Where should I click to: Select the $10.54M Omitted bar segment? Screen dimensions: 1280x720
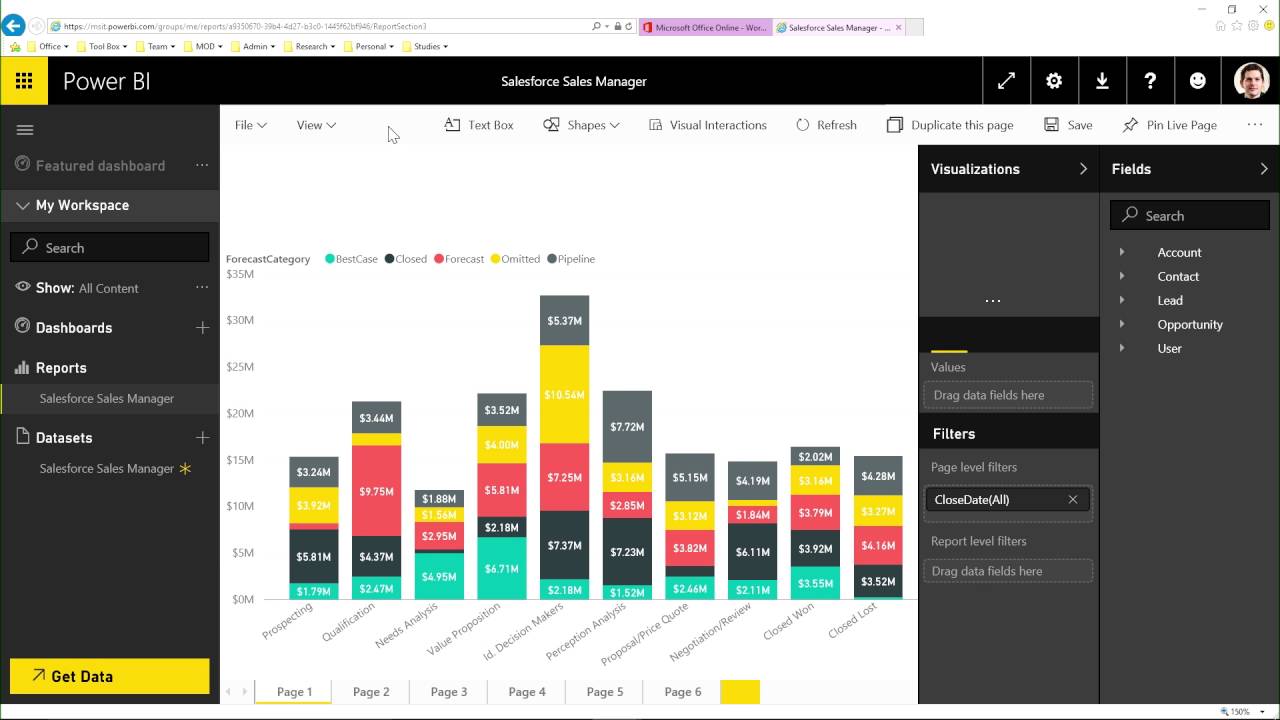click(564, 394)
